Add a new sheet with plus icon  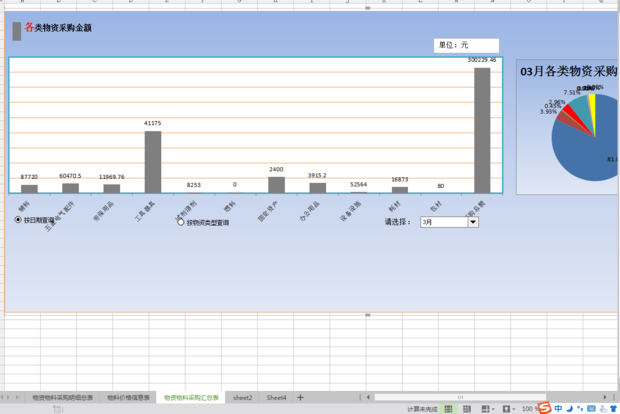pyautogui.click(x=300, y=397)
